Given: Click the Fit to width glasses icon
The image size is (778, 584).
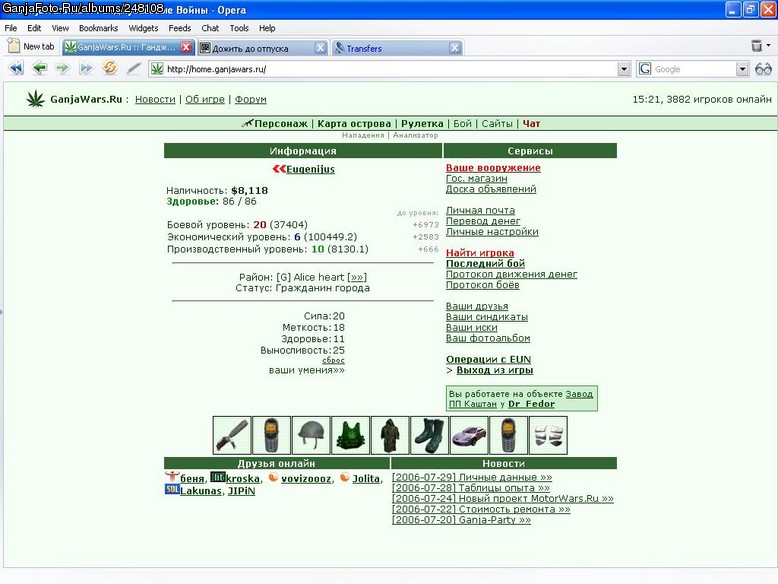Looking at the screenshot, I should (763, 69).
